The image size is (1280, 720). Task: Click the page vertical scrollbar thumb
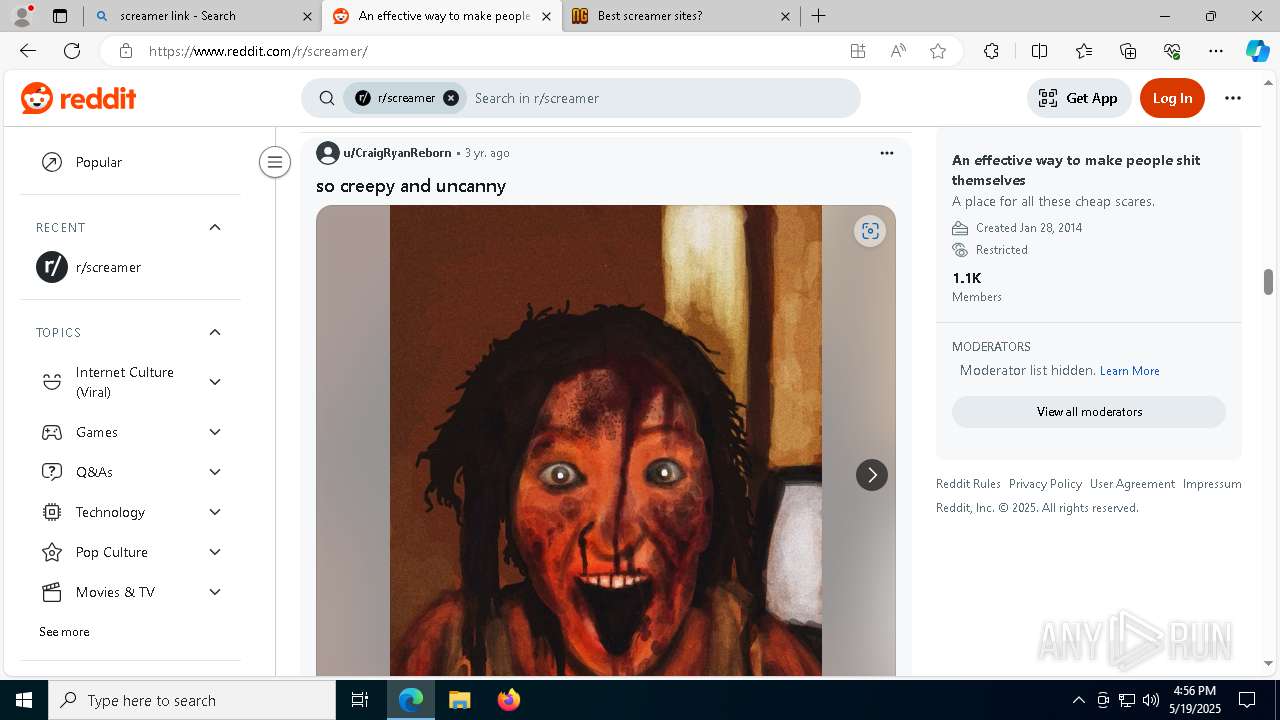click(x=1268, y=282)
